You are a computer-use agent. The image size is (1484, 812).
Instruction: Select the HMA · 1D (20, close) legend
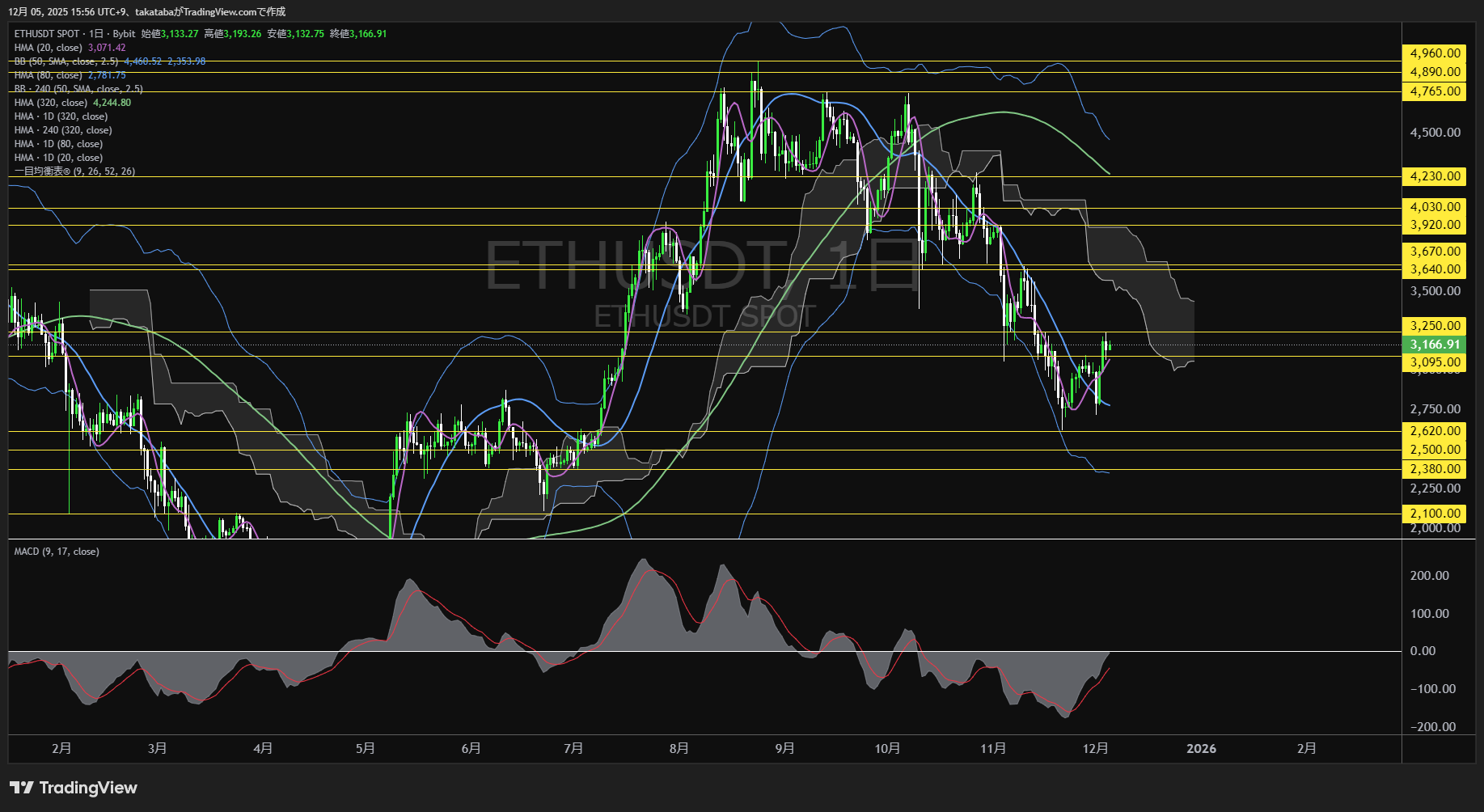[58, 158]
